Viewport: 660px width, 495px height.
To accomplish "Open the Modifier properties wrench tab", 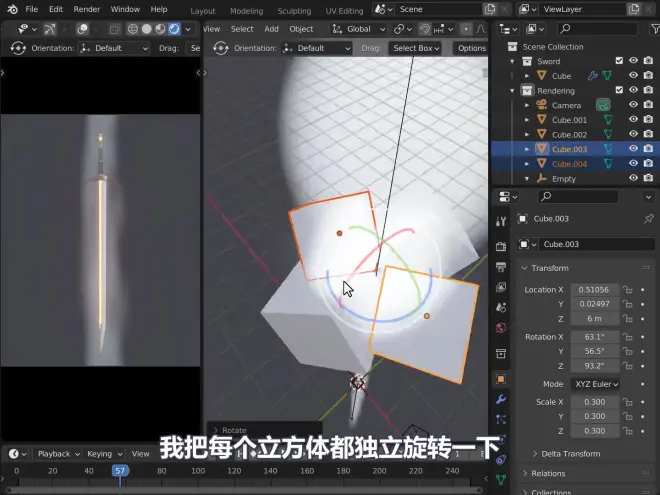I will [501, 399].
